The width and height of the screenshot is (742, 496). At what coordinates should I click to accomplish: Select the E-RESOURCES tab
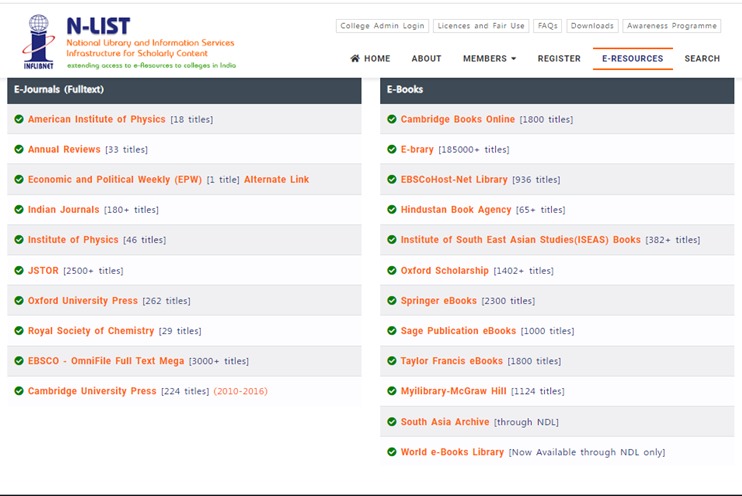point(633,59)
